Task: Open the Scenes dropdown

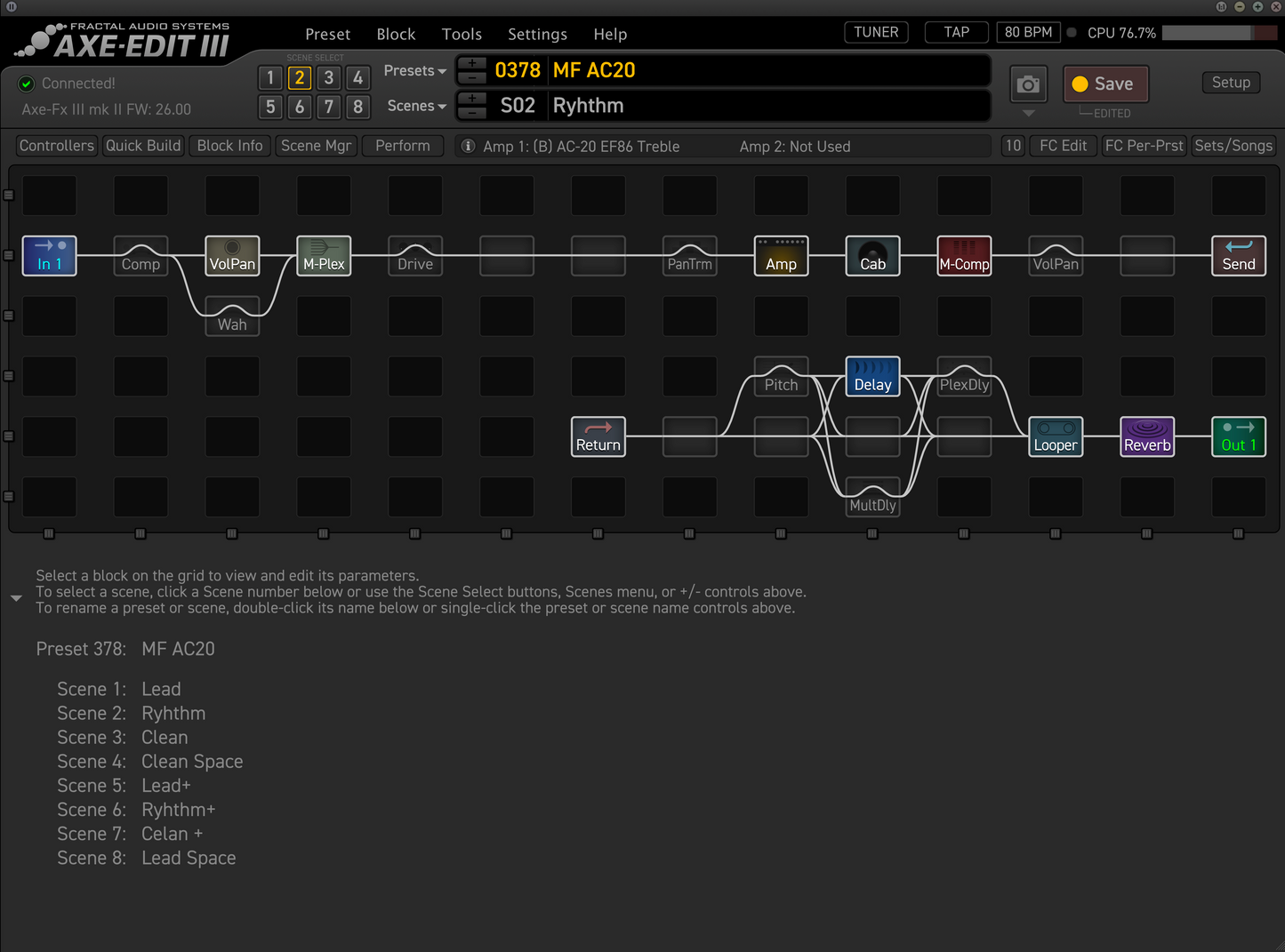Action: (416, 106)
